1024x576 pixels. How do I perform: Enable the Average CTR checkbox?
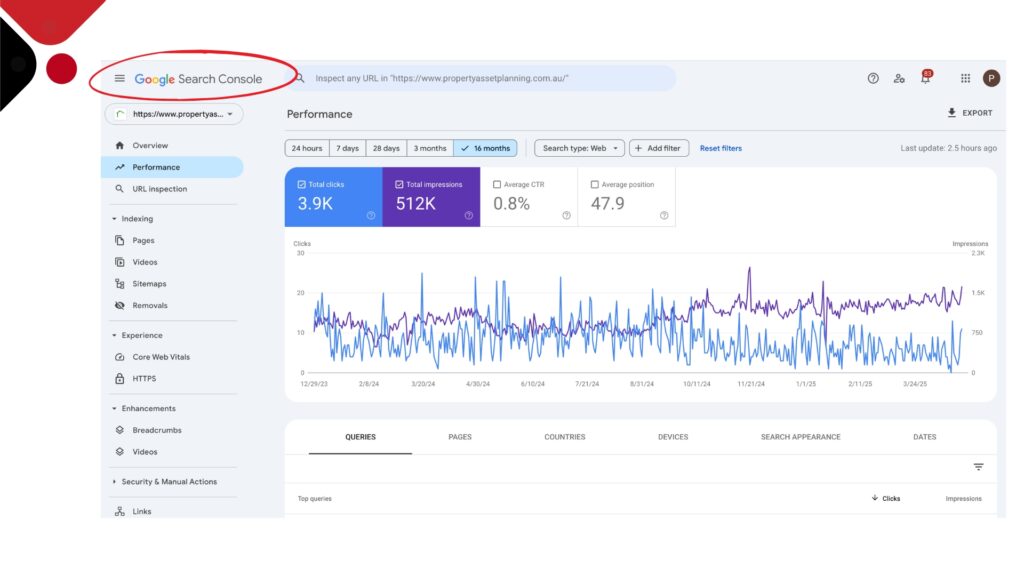(497, 185)
